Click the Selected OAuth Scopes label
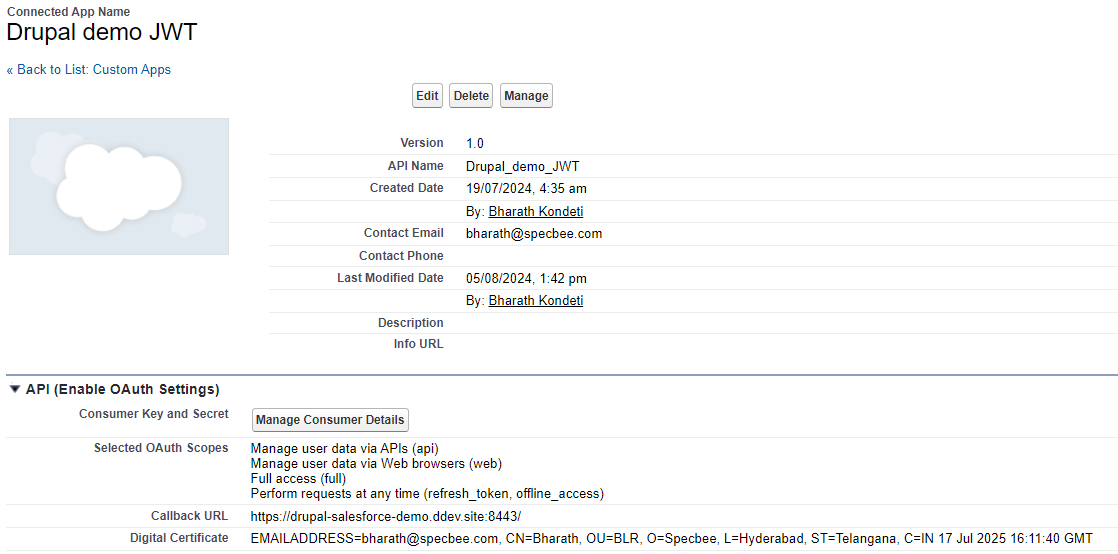Image resolution: width=1118 pixels, height=554 pixels. [161, 448]
